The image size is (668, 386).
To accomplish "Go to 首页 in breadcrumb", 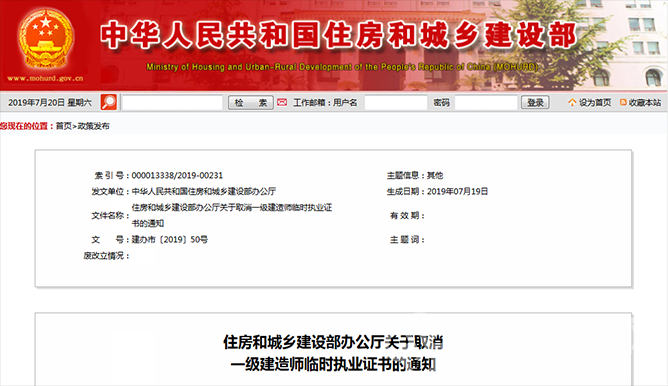I will tap(63, 126).
